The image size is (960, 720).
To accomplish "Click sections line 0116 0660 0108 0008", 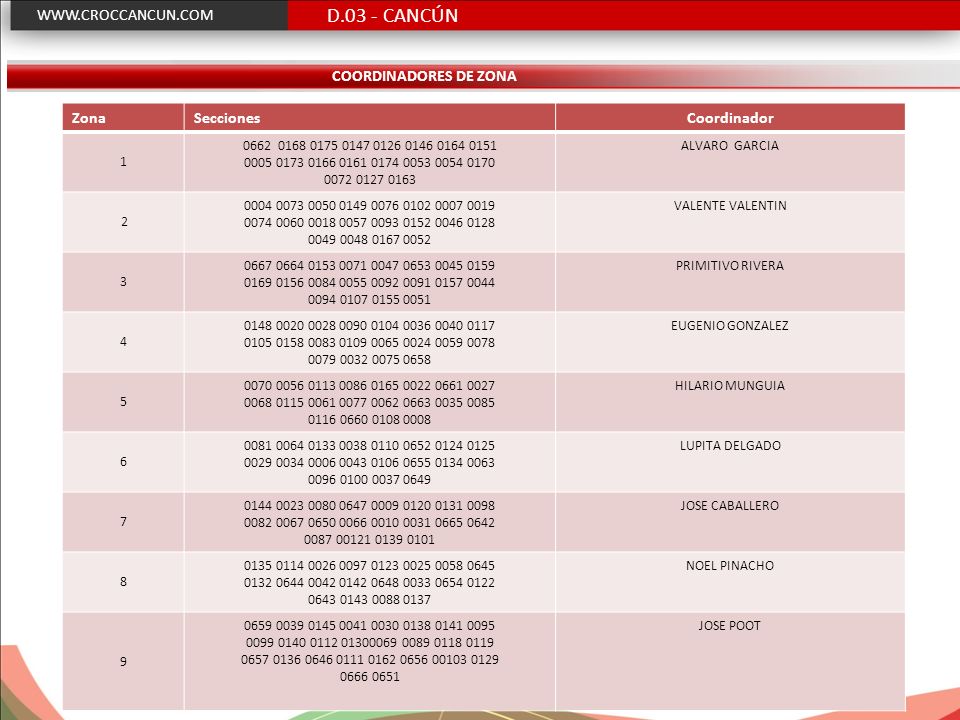I will pyautogui.click(x=370, y=420).
